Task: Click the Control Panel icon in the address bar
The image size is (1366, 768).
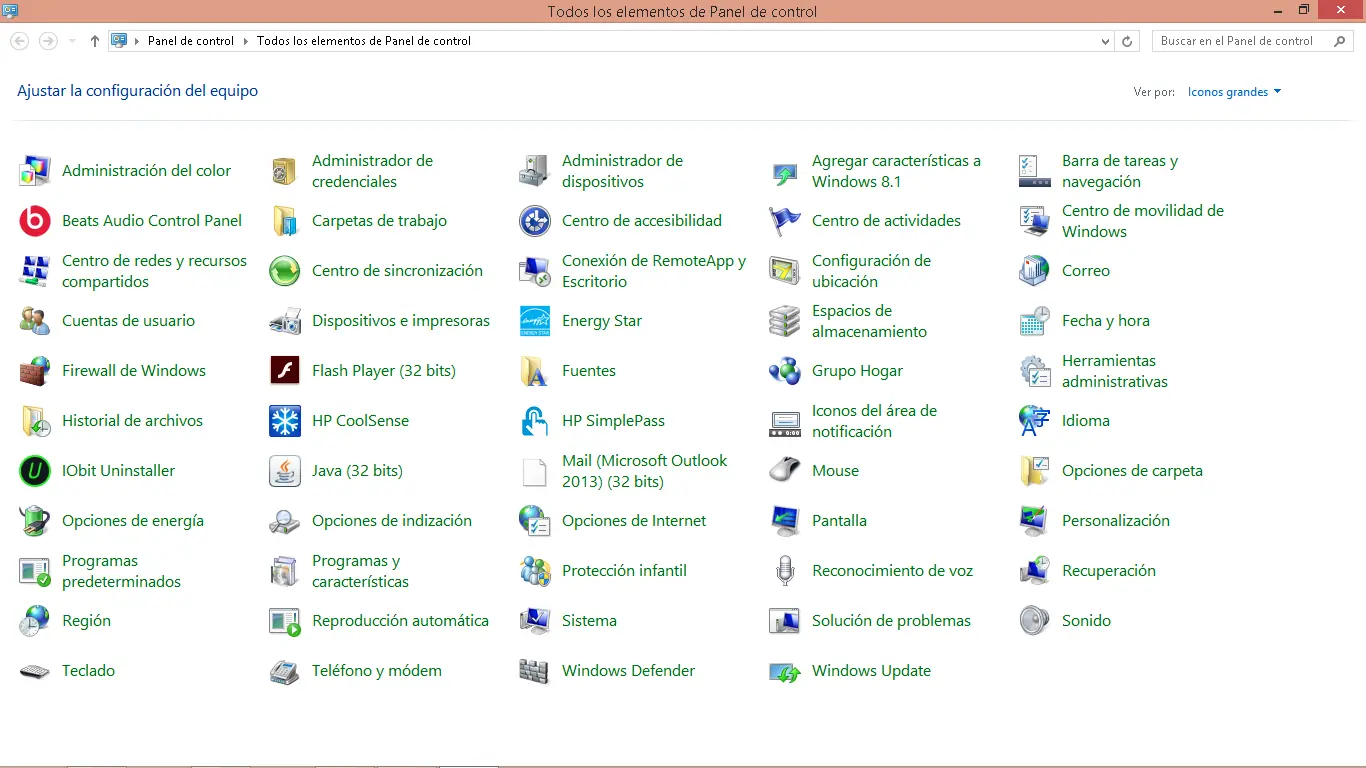Action: [119, 41]
